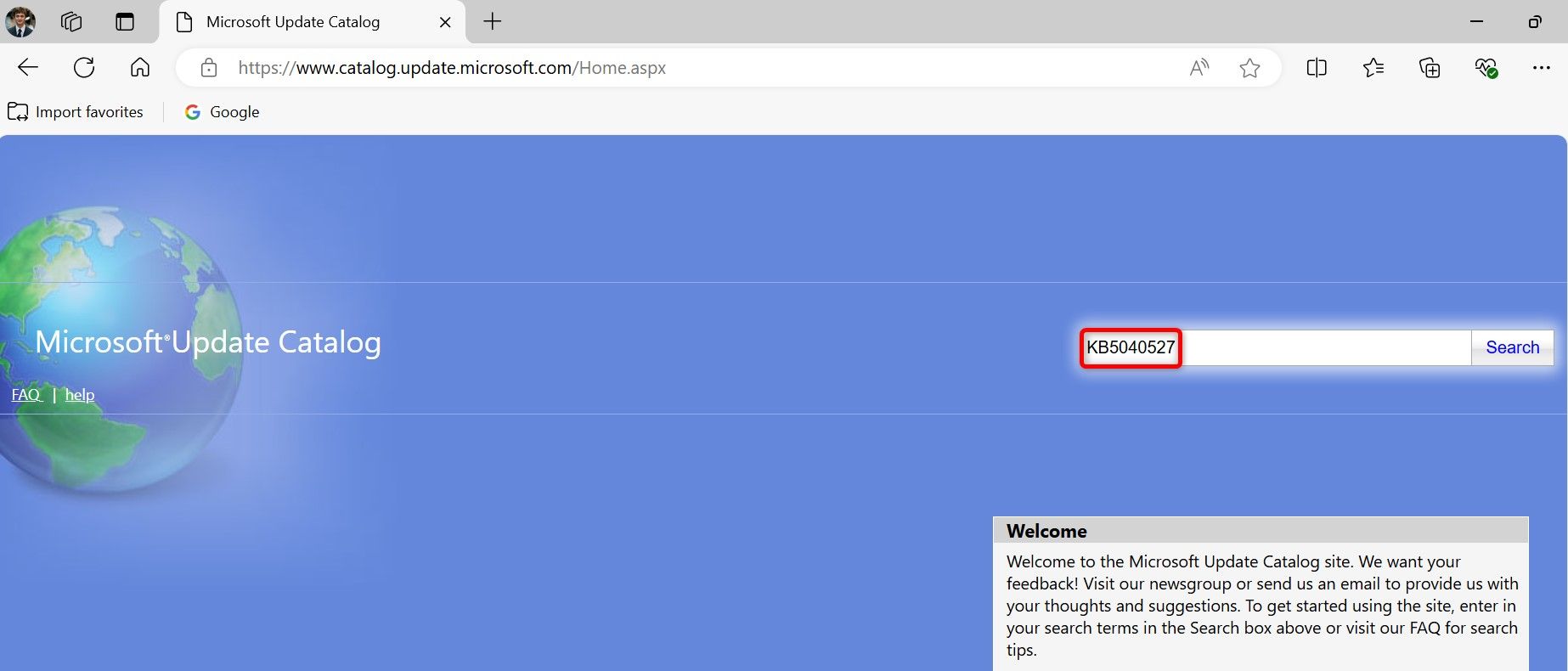Open Browser essentials heart icon
The height and width of the screenshot is (671, 1568).
[1486, 68]
